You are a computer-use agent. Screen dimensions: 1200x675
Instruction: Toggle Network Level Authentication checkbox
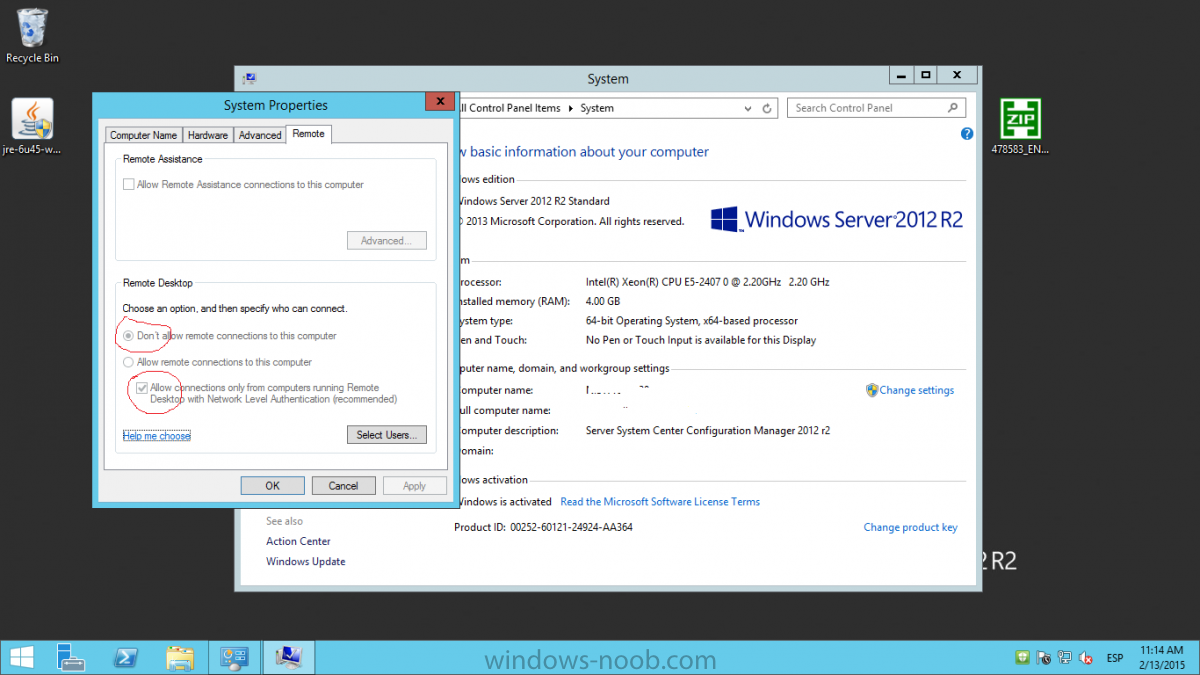coord(142,388)
